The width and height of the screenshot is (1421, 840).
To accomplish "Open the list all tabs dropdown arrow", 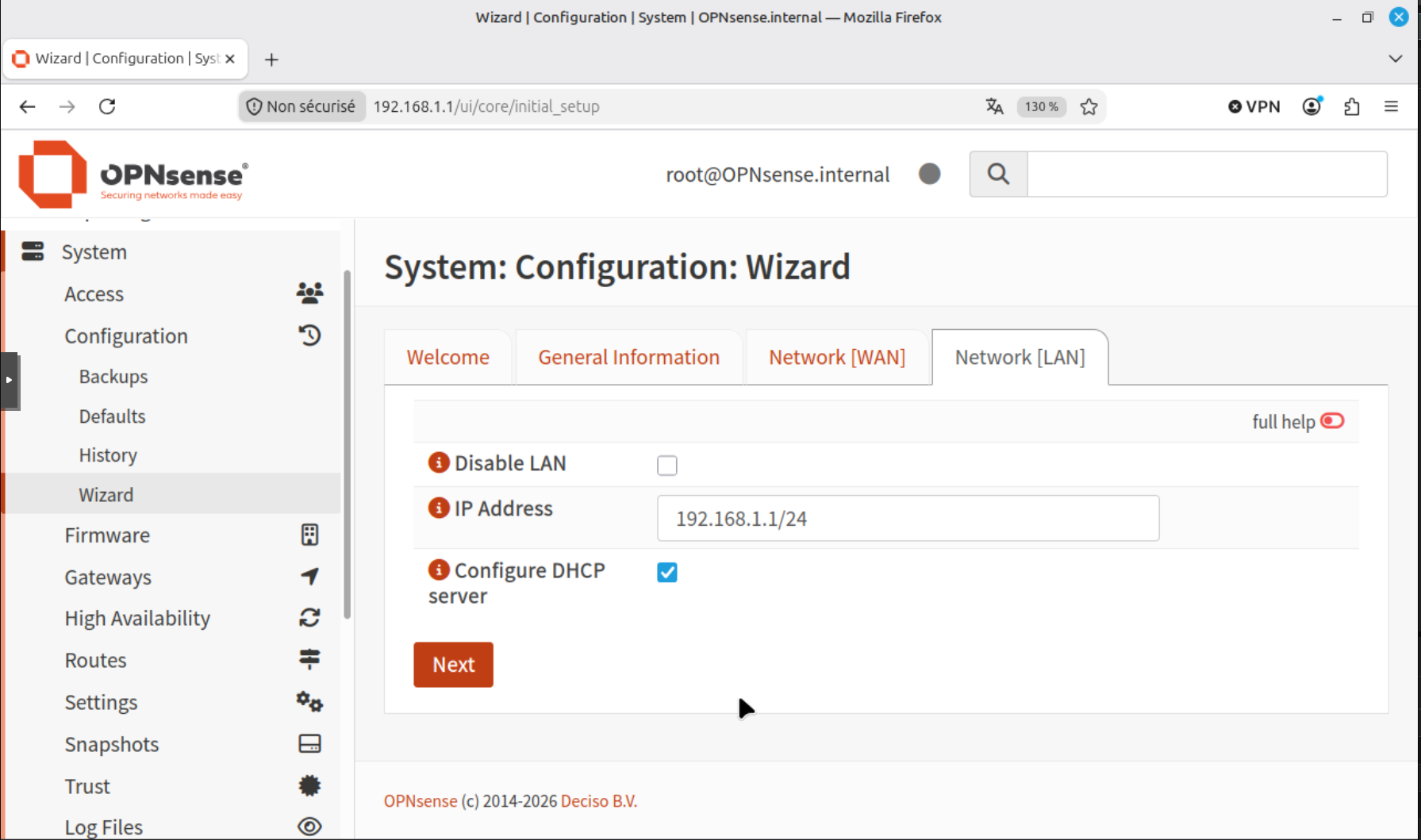I will coord(1396,59).
